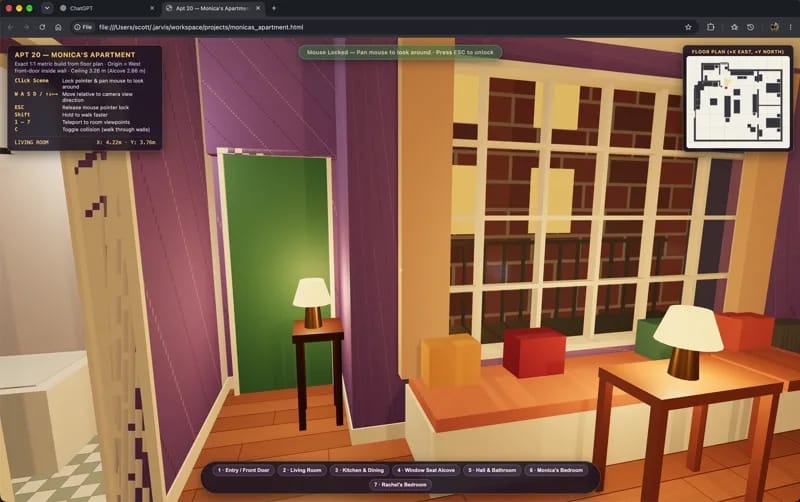
Task: Jump to 3 · Kitchen & Dining
Action: click(359, 470)
